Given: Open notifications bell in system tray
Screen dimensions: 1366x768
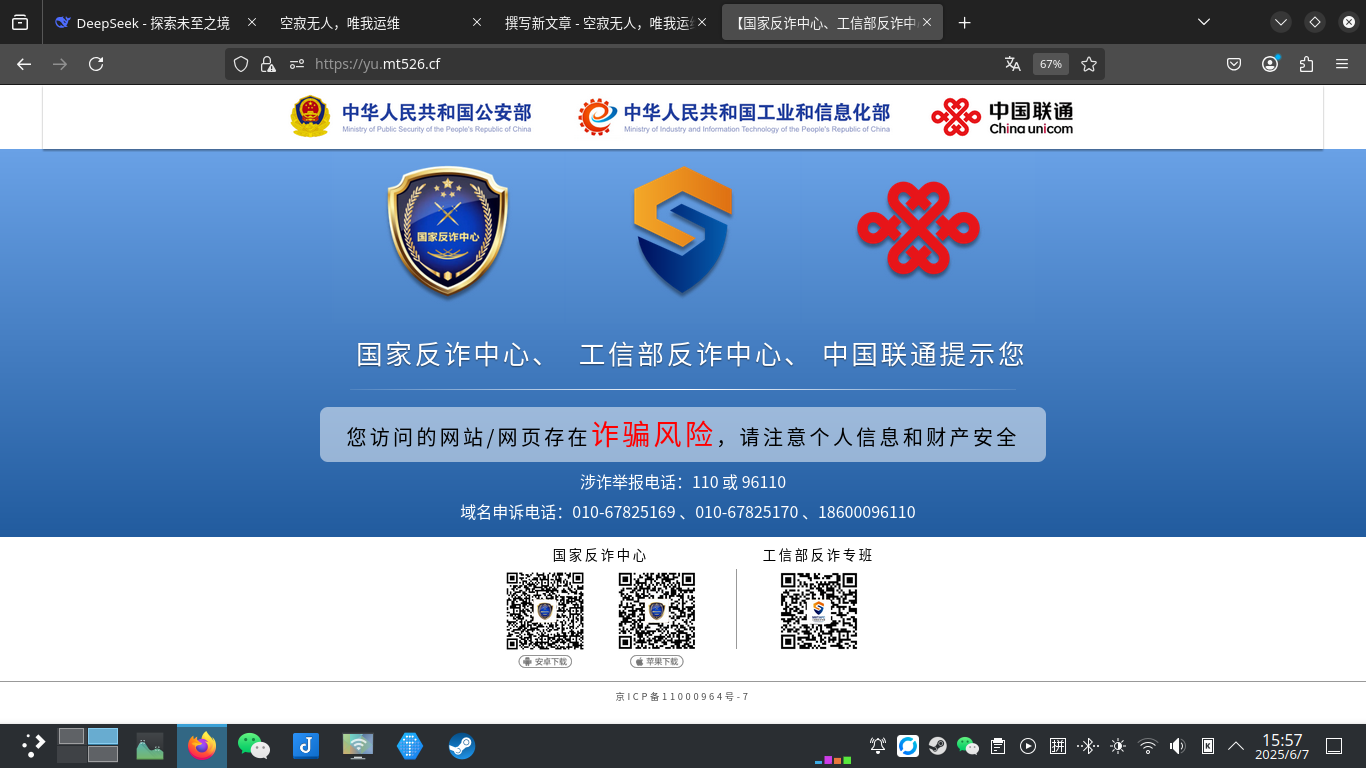Looking at the screenshot, I should pyautogui.click(x=878, y=746).
